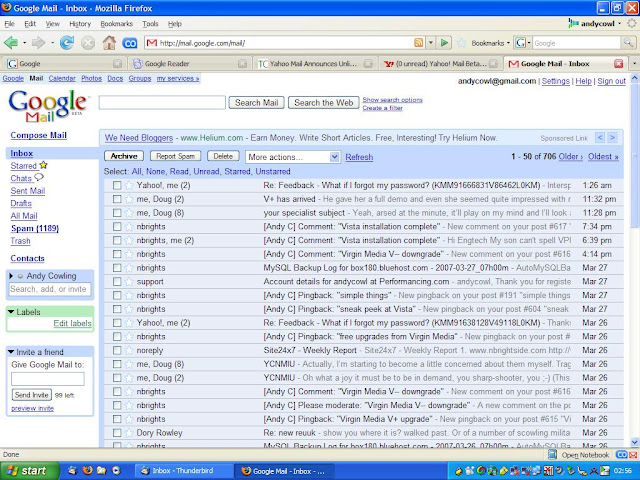
Task: Click the Compose Mail link
Action: (x=38, y=135)
